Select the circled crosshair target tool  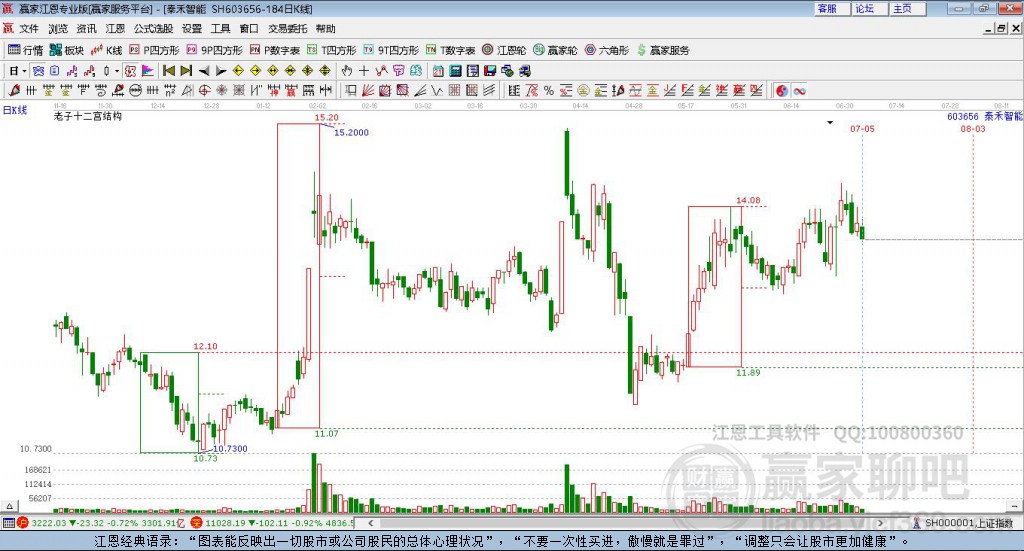point(204,90)
